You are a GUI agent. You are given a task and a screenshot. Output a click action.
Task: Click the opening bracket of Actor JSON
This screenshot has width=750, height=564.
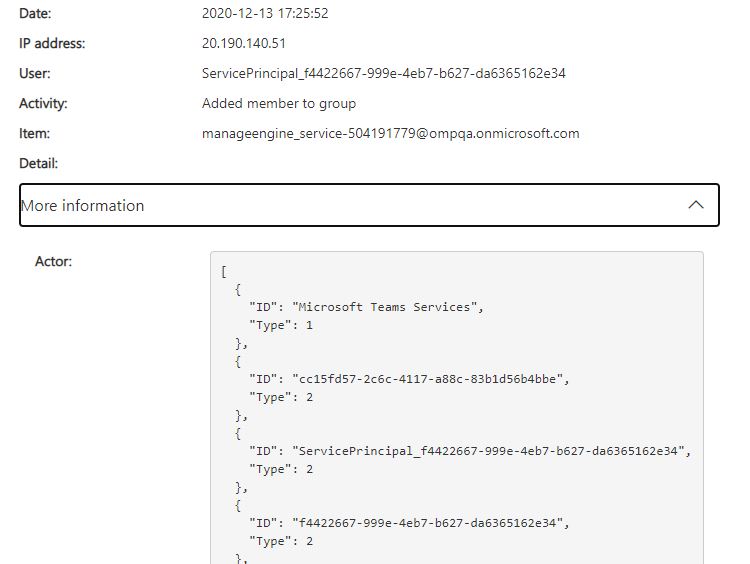(223, 271)
